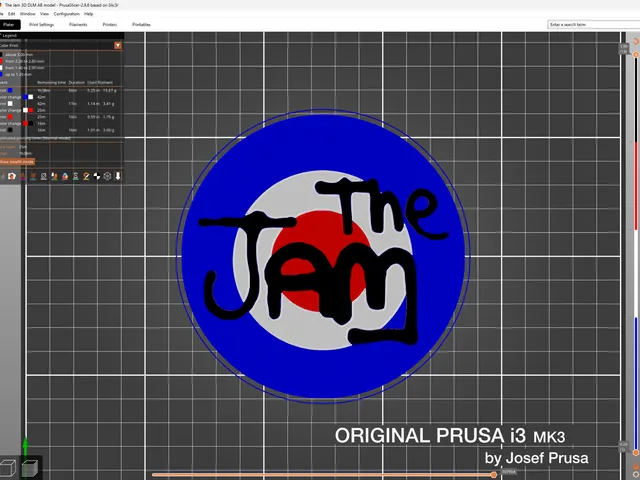
Task: Switch to the Filaments tab
Action: 78,24
